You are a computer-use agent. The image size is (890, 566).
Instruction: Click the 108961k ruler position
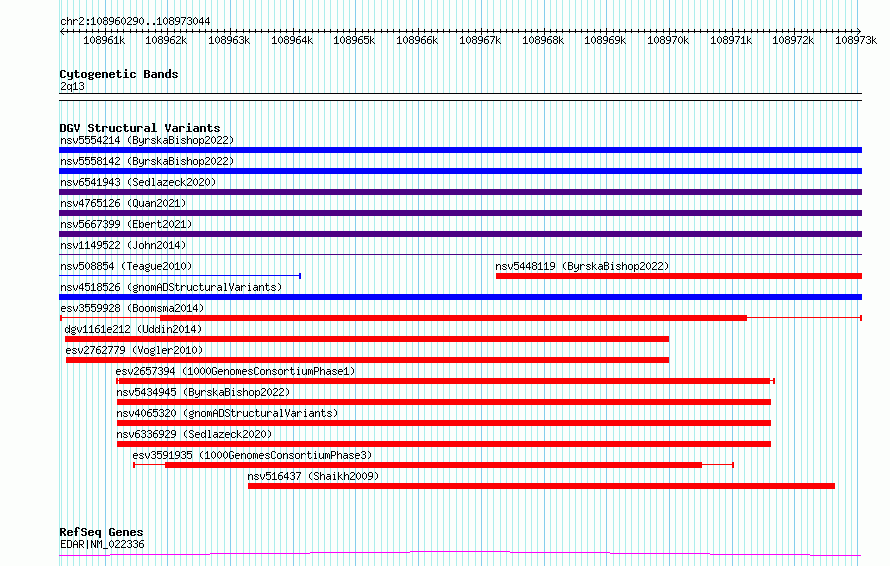pyautogui.click(x=104, y=40)
